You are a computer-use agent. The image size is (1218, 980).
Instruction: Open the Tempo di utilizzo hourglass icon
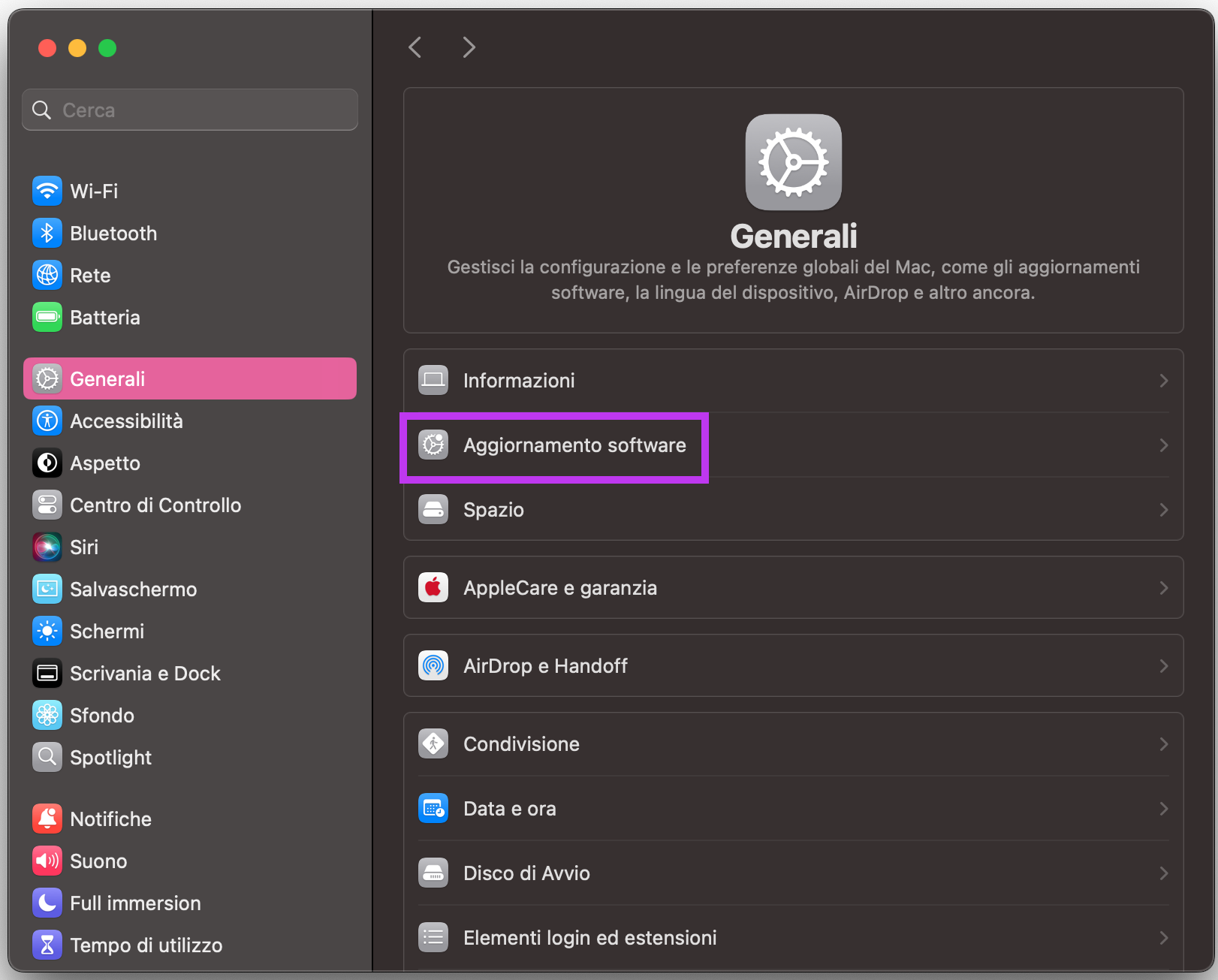47,945
